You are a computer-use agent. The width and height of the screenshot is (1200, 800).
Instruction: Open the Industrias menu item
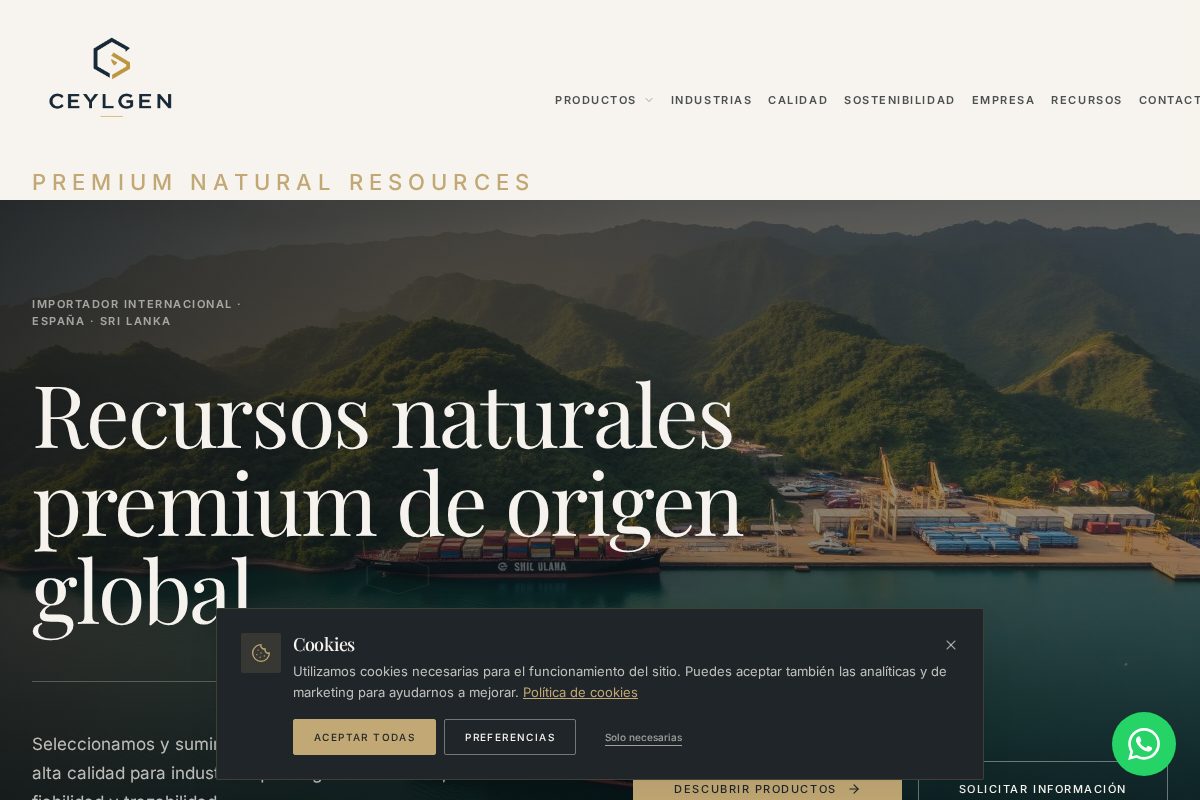[x=711, y=100]
